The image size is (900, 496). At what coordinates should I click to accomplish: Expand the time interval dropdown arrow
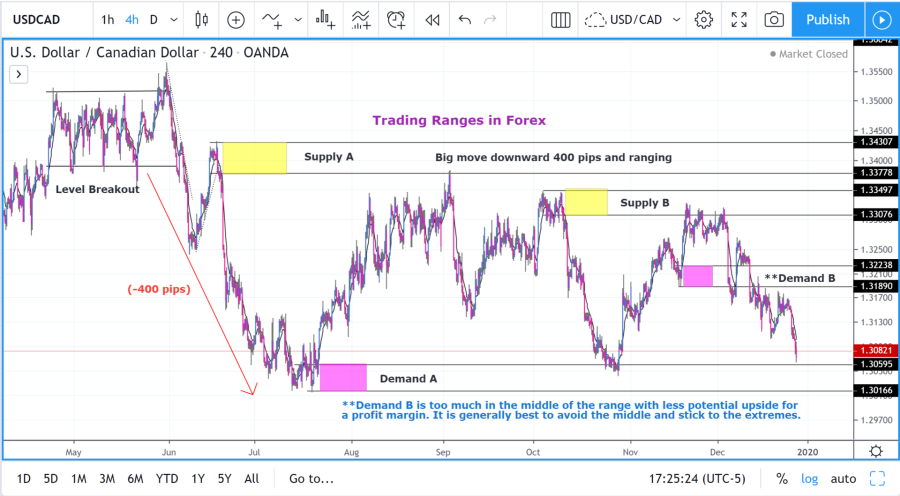click(x=175, y=19)
